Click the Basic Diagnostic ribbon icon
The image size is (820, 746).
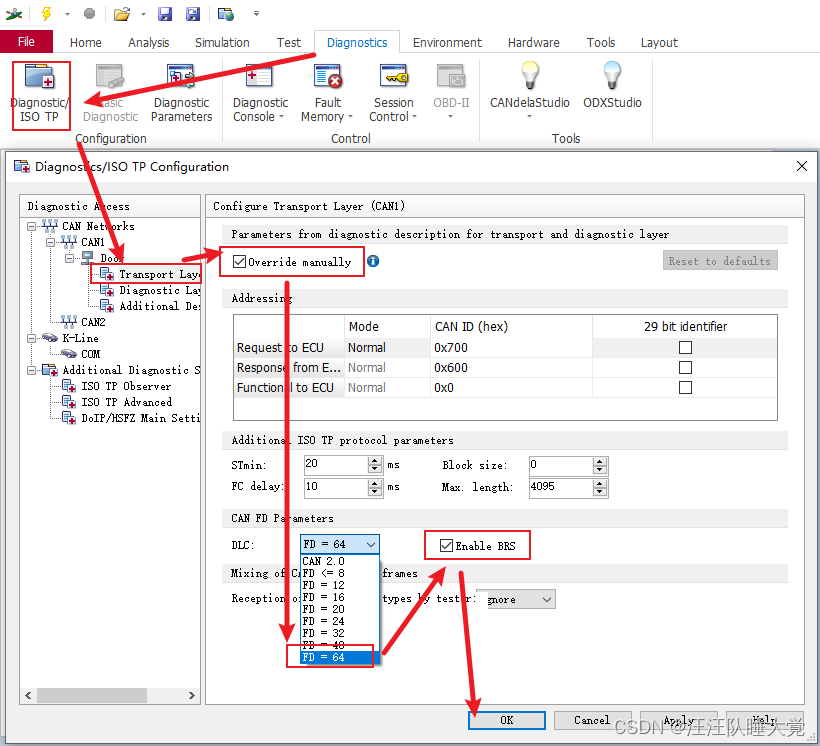110,95
